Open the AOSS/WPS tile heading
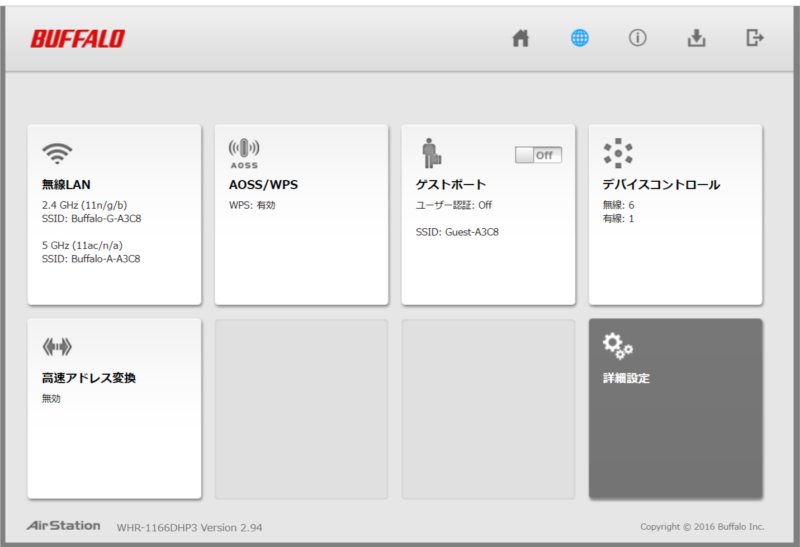This screenshot has height=547, width=800. click(263, 185)
